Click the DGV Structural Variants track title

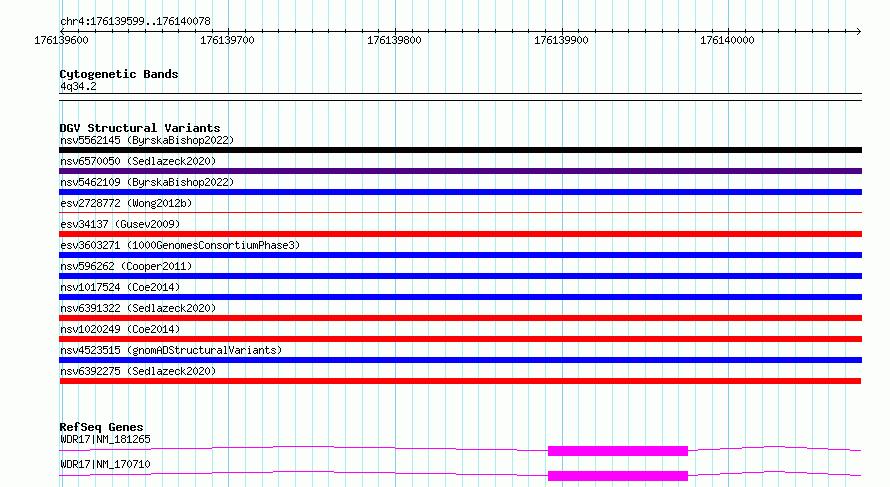140,128
